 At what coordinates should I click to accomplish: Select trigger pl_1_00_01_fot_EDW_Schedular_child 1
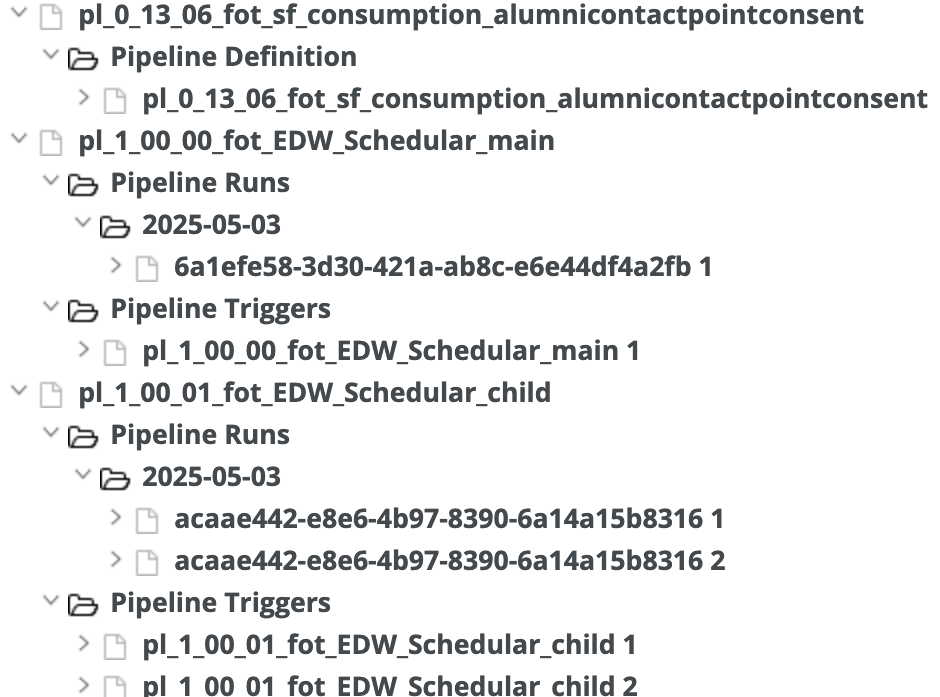(388, 645)
